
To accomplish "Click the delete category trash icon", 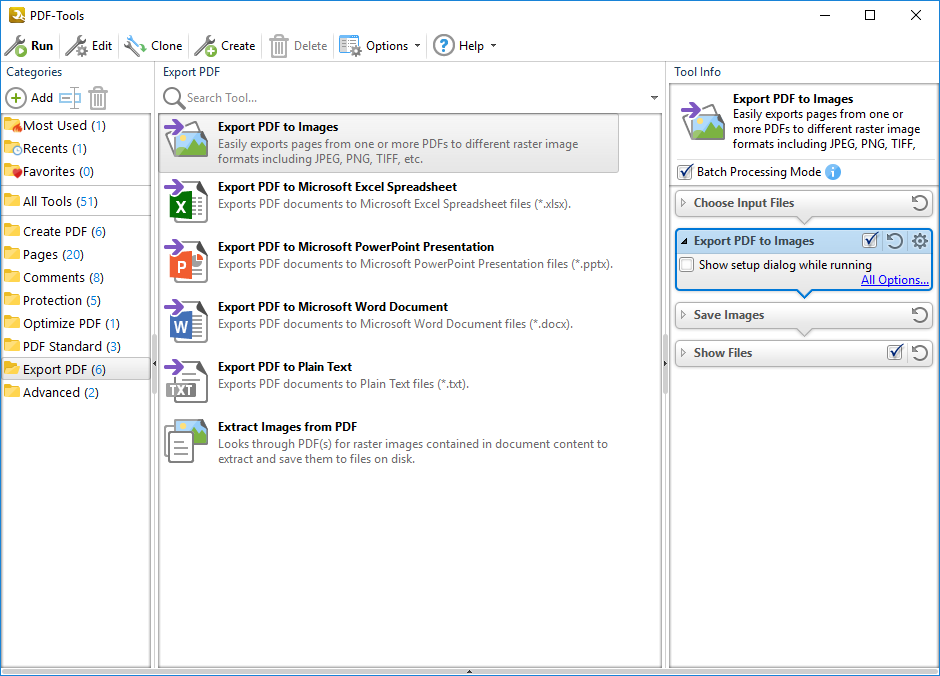I will coord(98,98).
